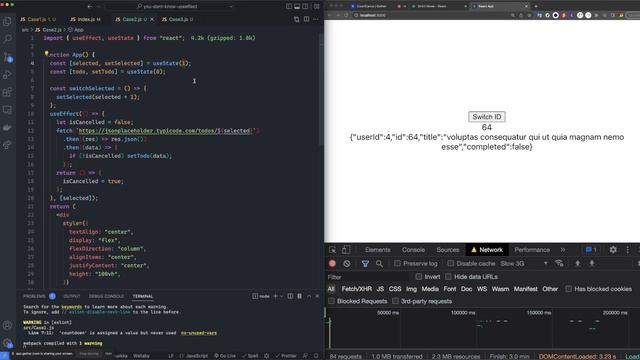Open Run and Debug view
The height and width of the screenshot is (360, 640).
(7, 74)
